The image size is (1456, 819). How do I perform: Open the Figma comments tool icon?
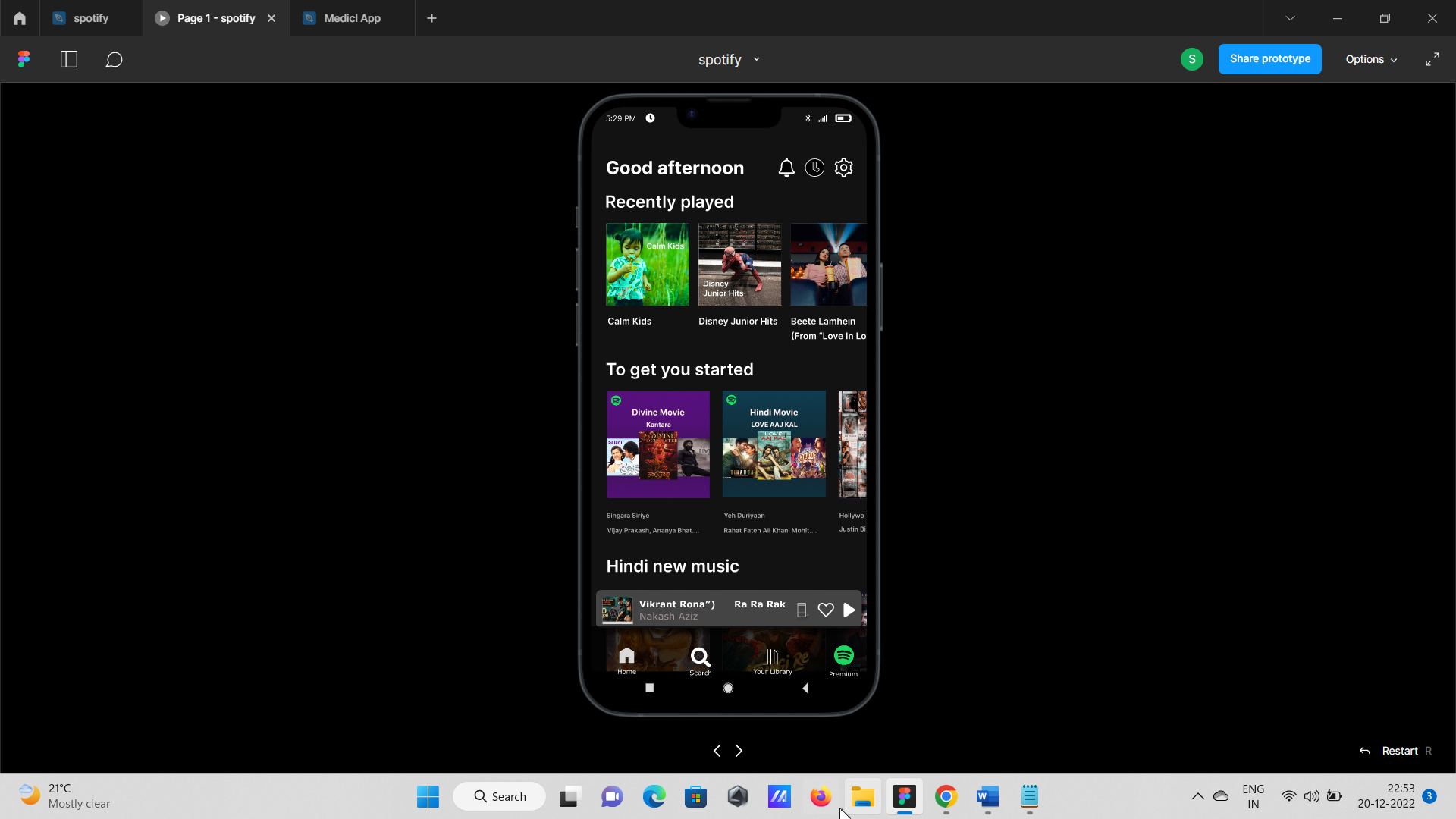point(114,59)
